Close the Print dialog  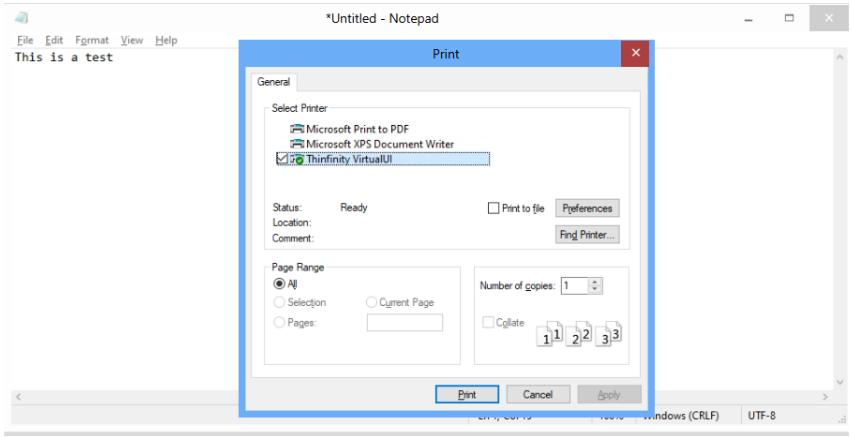[x=635, y=53]
